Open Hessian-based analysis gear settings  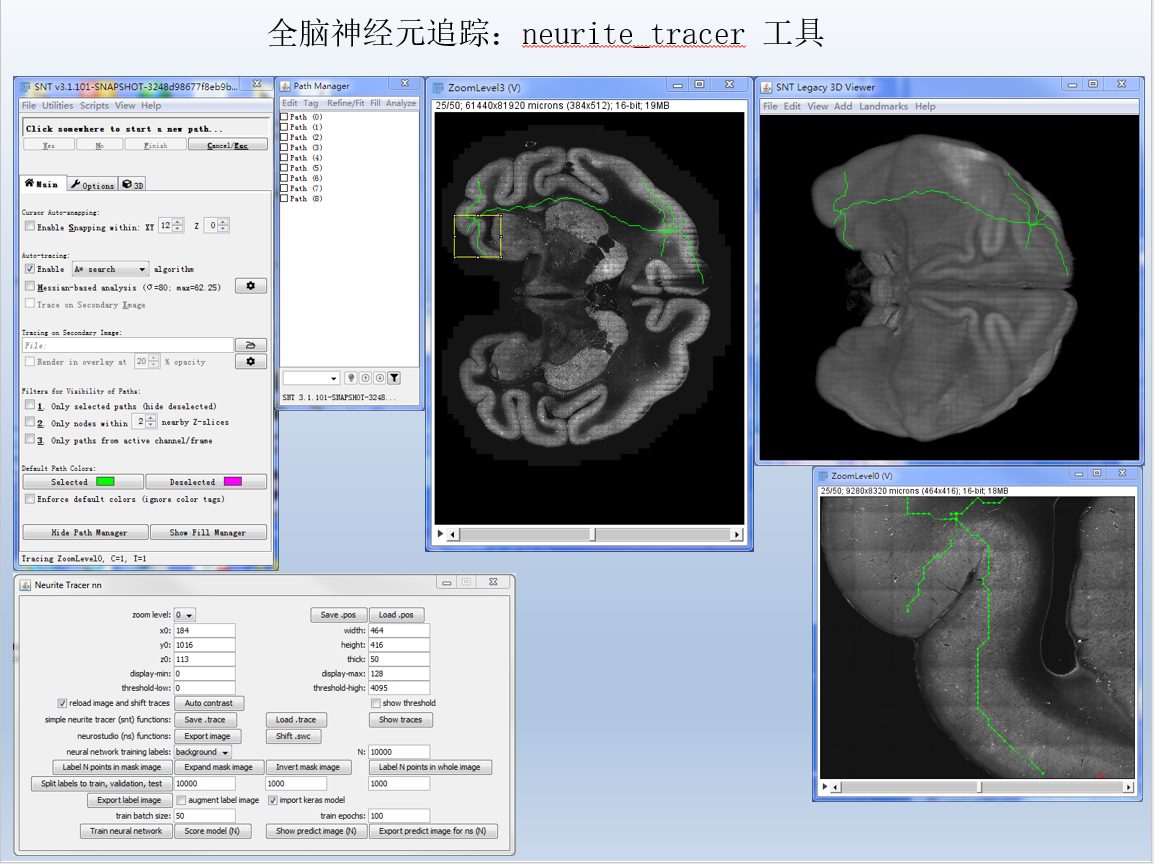coord(250,286)
